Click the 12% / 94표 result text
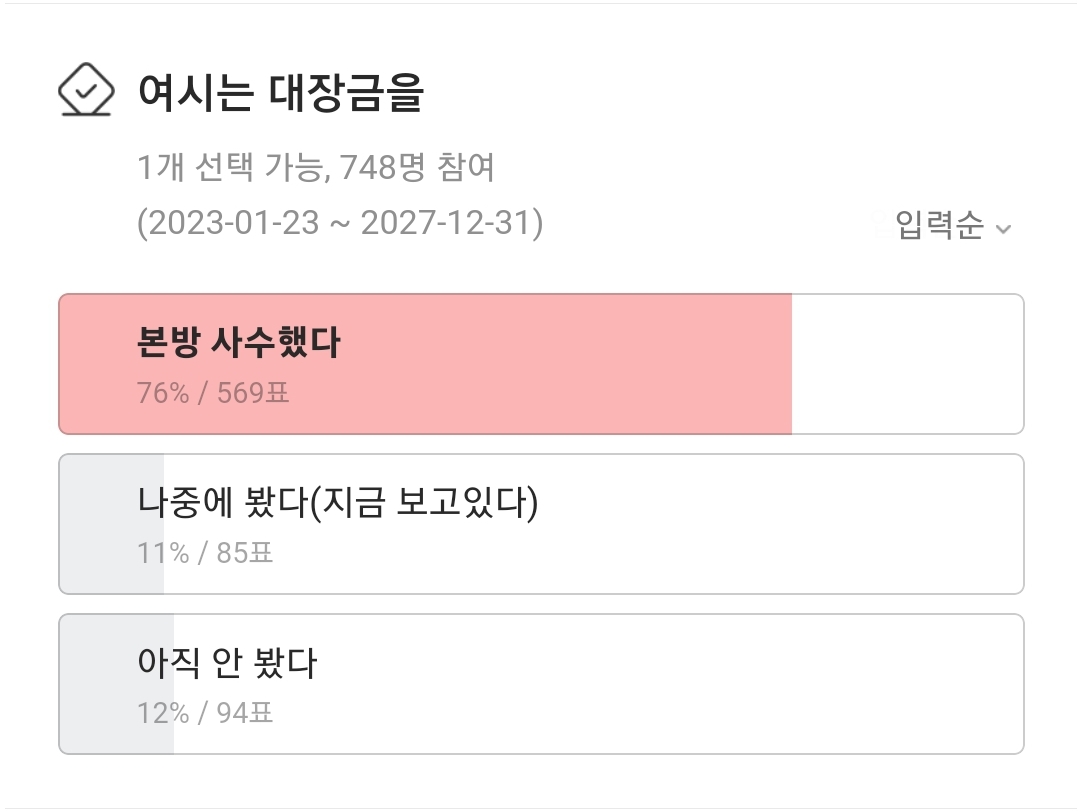 (x=205, y=713)
